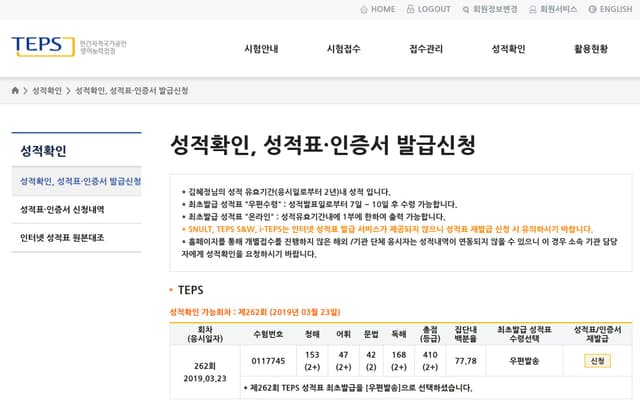Click the LOGOUT lock icon link

[x=429, y=9]
